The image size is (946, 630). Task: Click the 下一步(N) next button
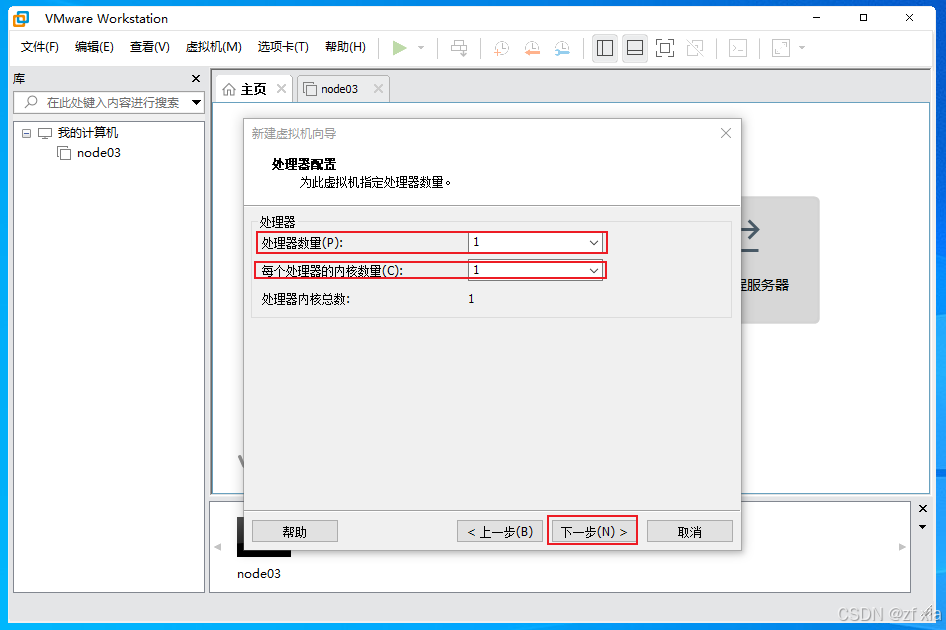point(593,532)
